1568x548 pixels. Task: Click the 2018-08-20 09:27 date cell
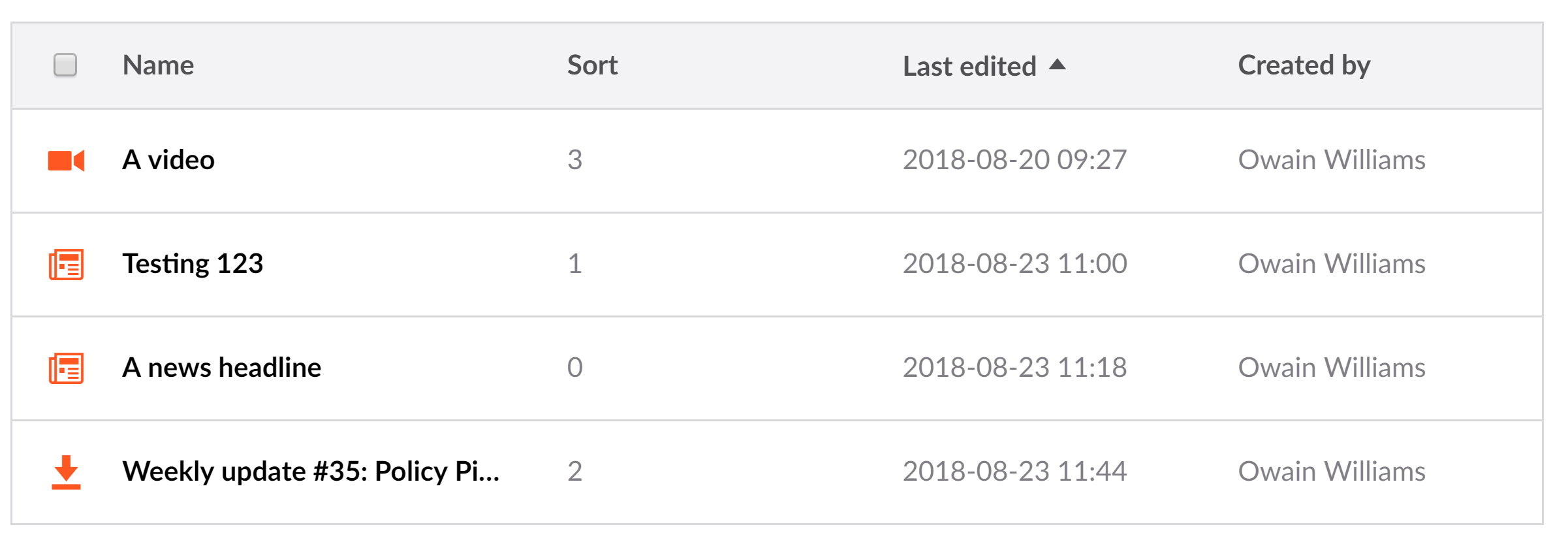[x=1014, y=160]
